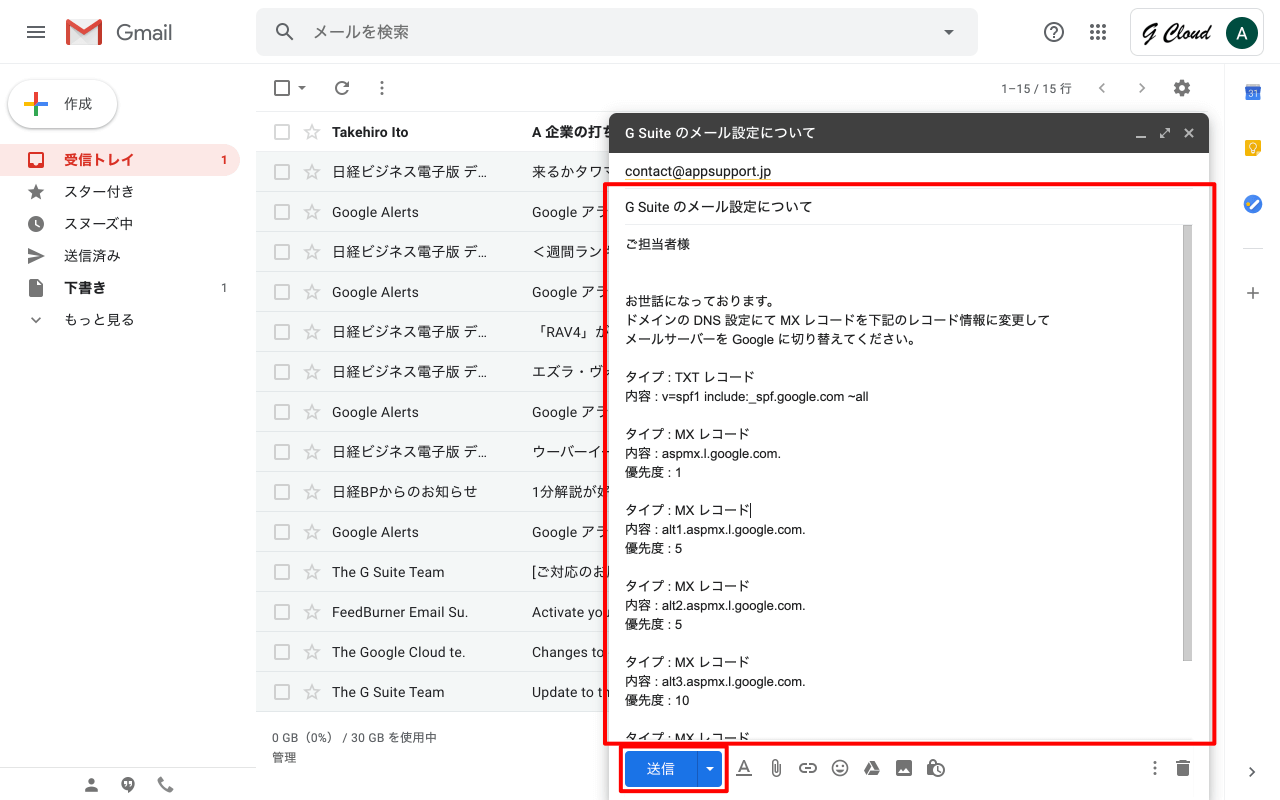The image size is (1280, 800).
Task: Open Google apps grid launcher
Action: [x=1098, y=32]
